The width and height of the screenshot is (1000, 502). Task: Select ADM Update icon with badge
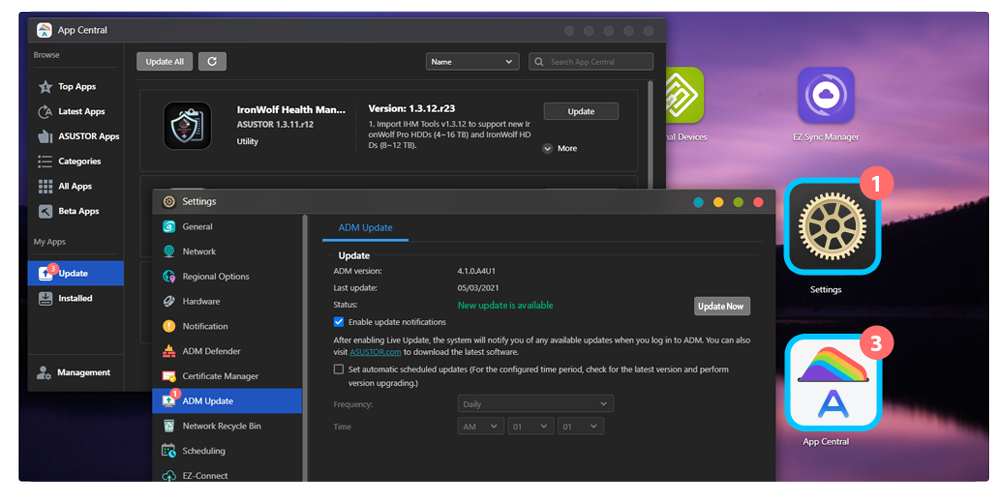(x=170, y=400)
